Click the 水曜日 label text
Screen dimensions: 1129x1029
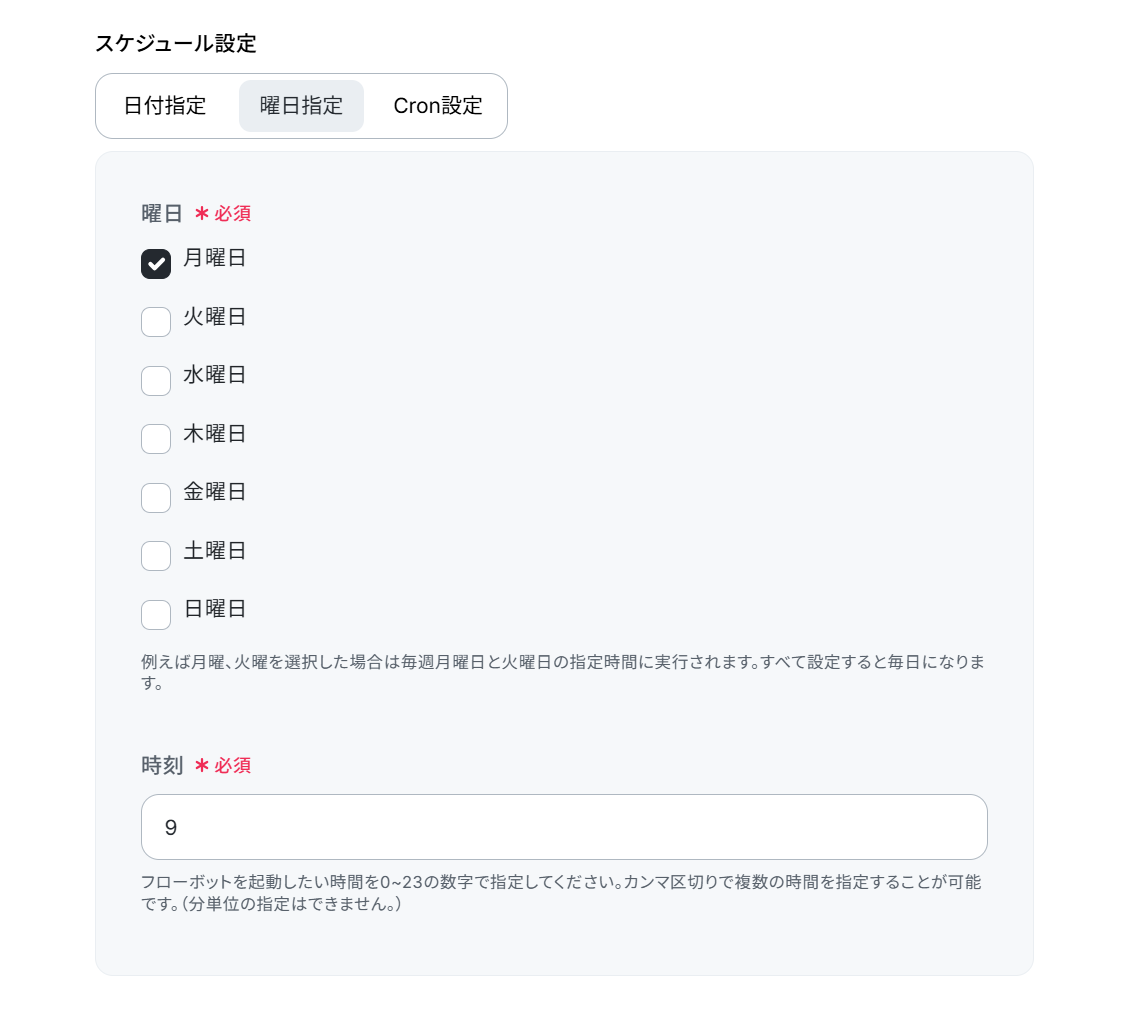coord(215,374)
